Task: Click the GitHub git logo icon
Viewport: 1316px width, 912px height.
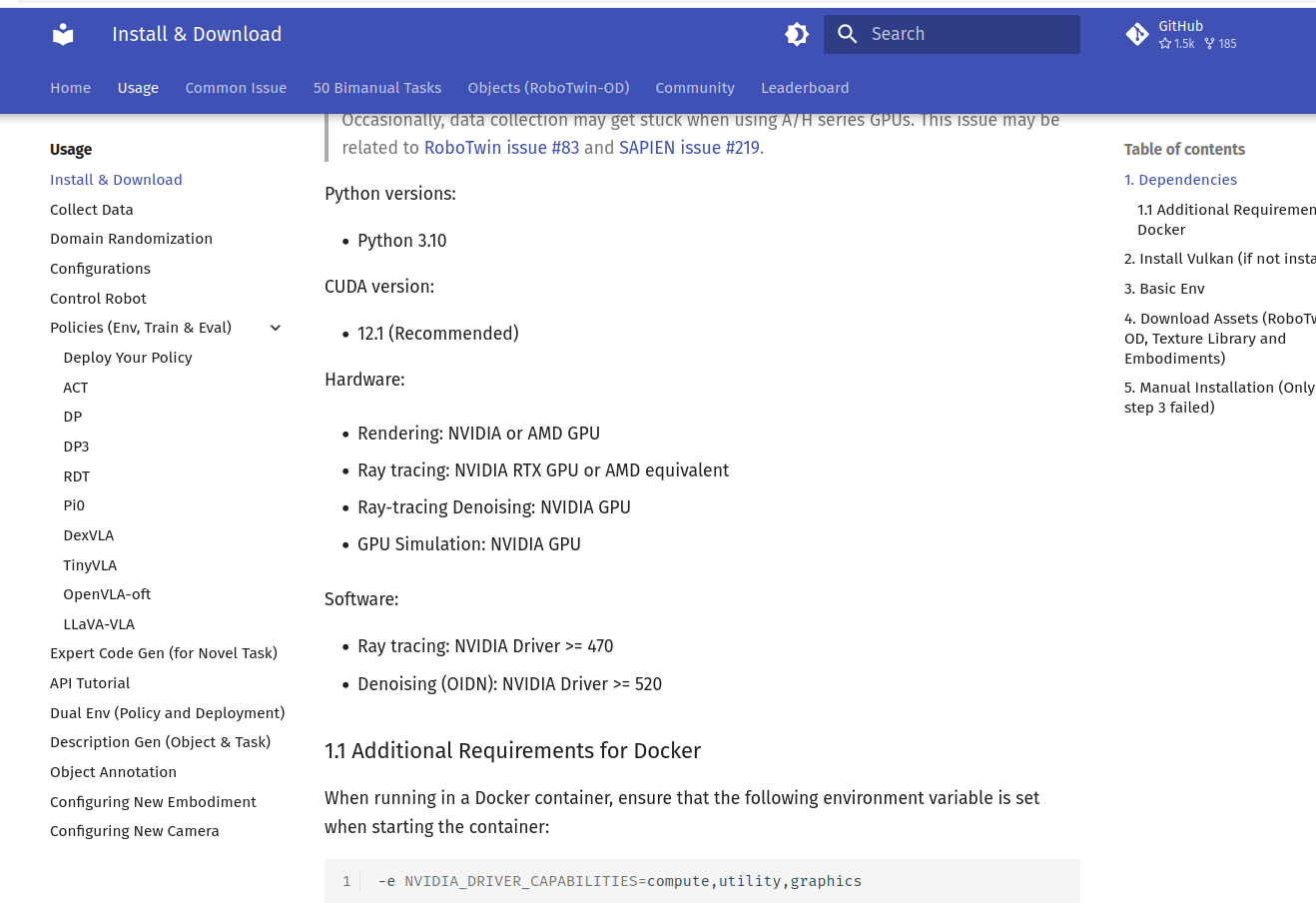Action: [x=1137, y=35]
